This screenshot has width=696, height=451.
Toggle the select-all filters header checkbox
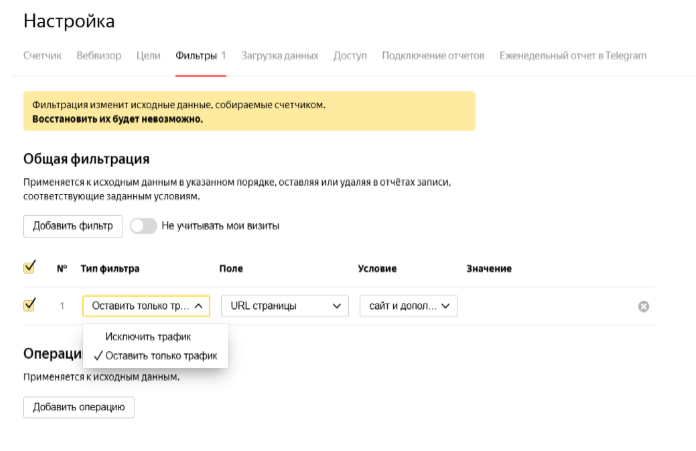pos(29,268)
